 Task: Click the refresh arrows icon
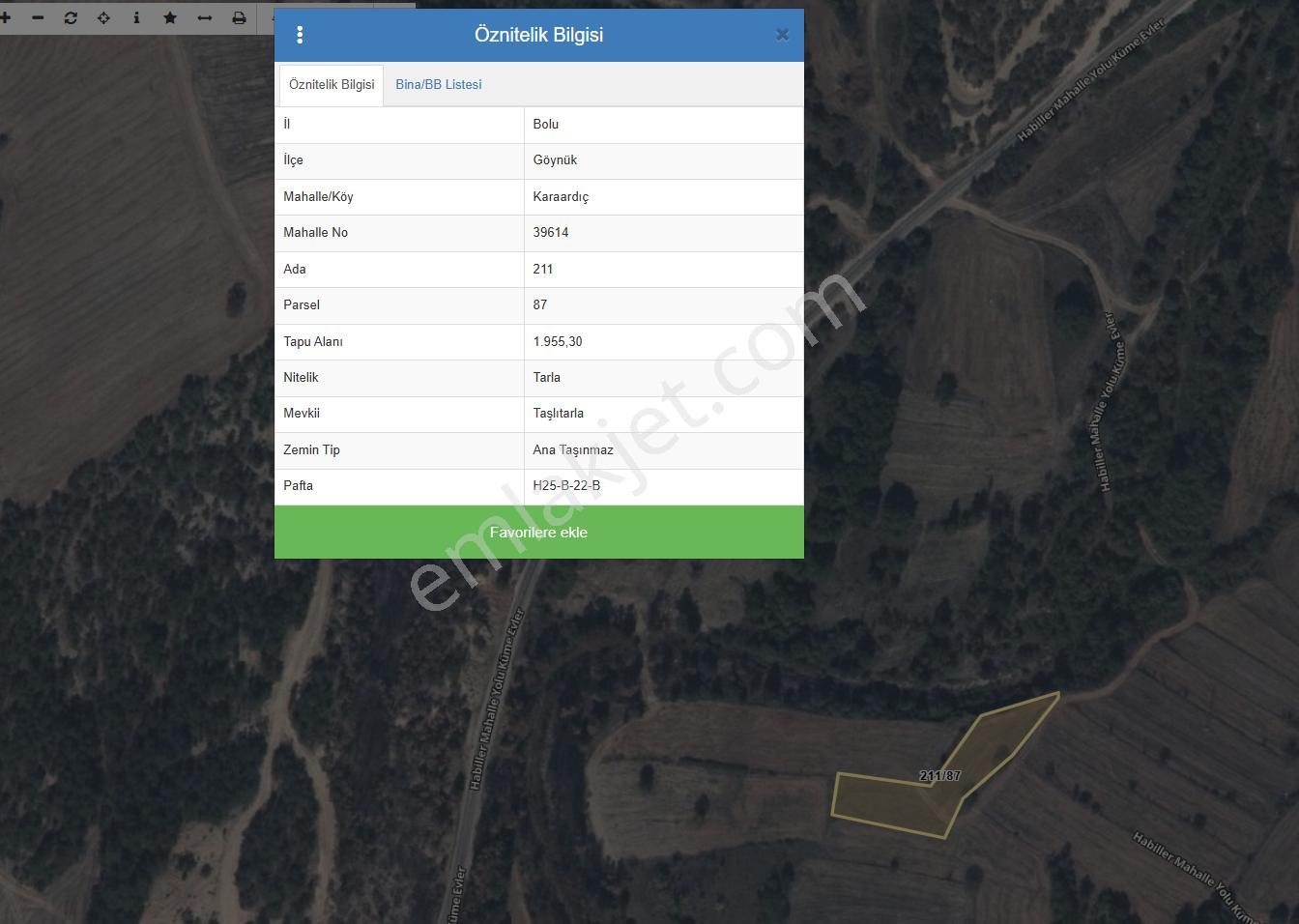click(71, 17)
